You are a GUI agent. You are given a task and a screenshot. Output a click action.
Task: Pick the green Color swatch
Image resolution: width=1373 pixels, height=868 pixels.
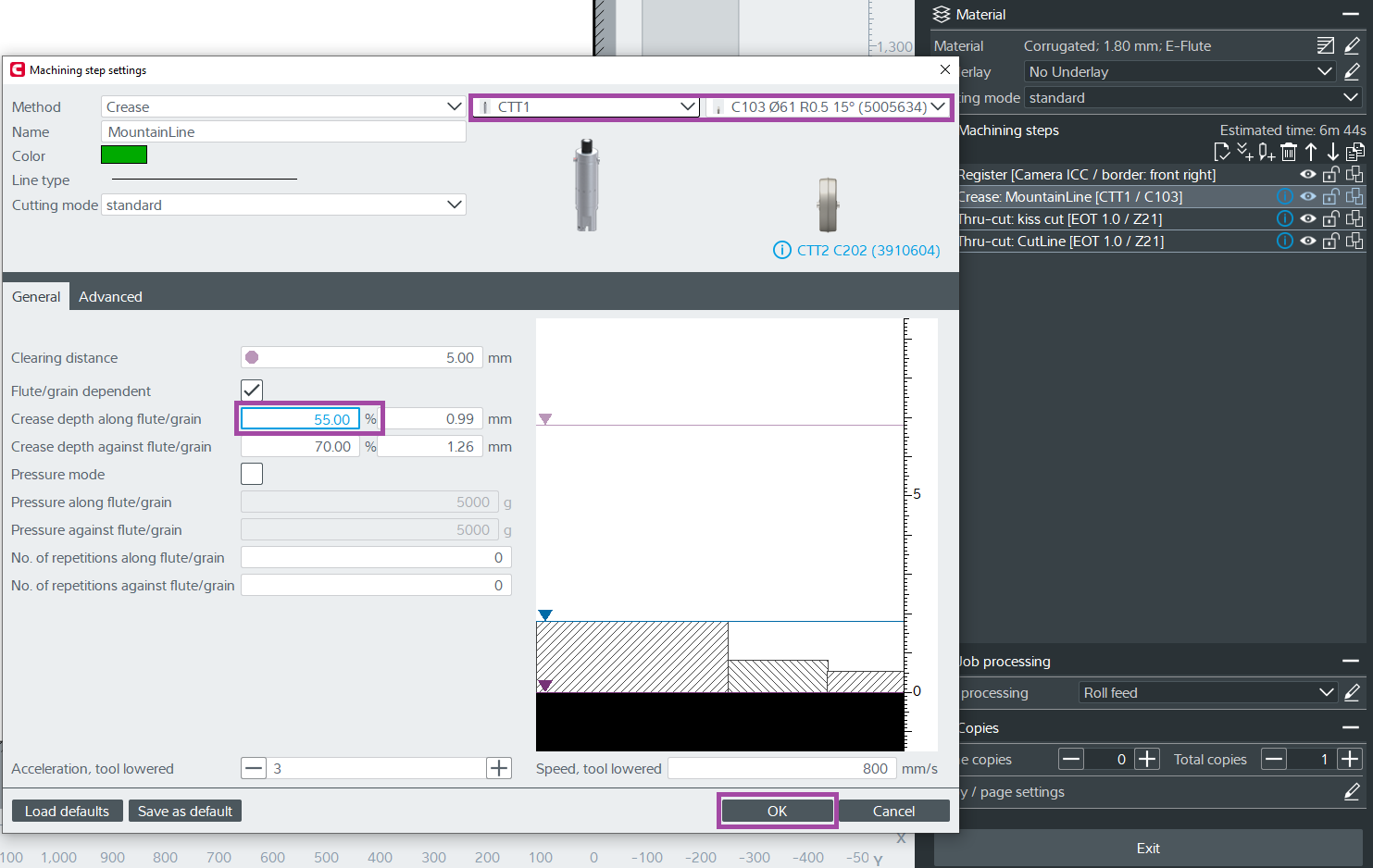(x=124, y=155)
